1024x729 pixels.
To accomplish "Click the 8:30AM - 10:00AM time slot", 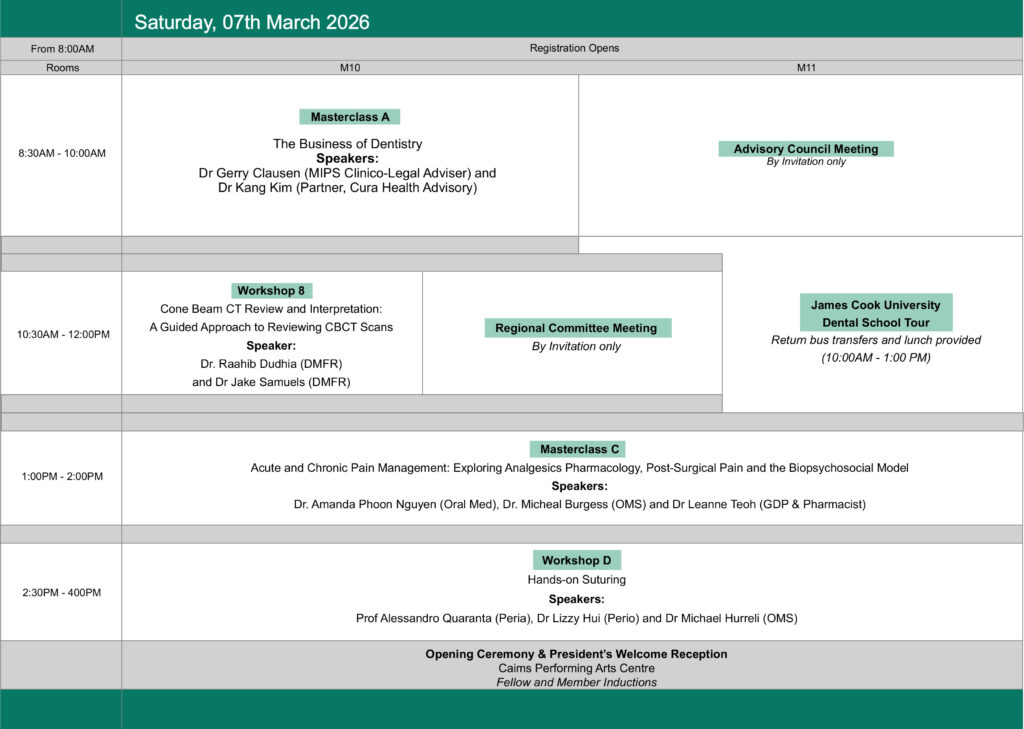I will [62, 154].
